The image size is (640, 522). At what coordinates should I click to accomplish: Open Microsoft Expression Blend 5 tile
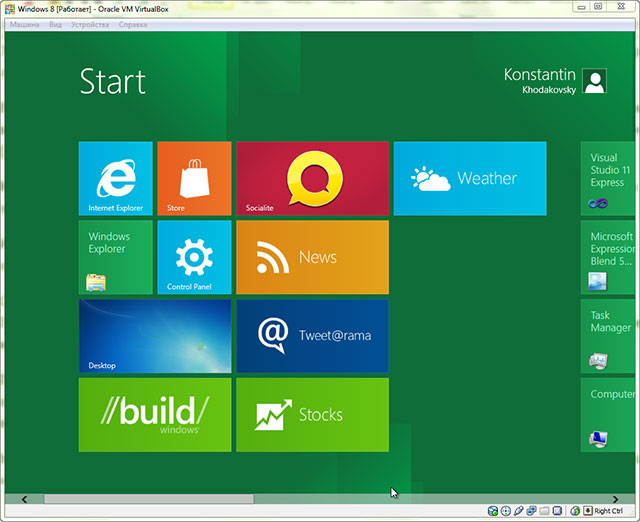[608, 257]
